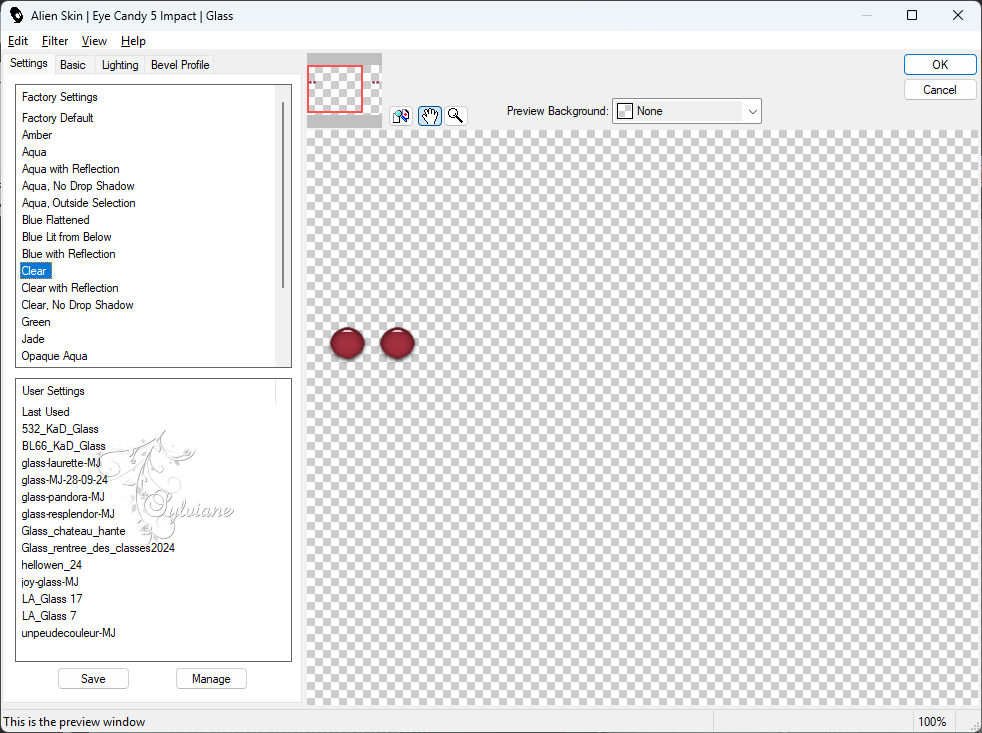The width and height of the screenshot is (982, 733).
Task: Select Aqua, Outside Selection preset
Action: pos(78,202)
